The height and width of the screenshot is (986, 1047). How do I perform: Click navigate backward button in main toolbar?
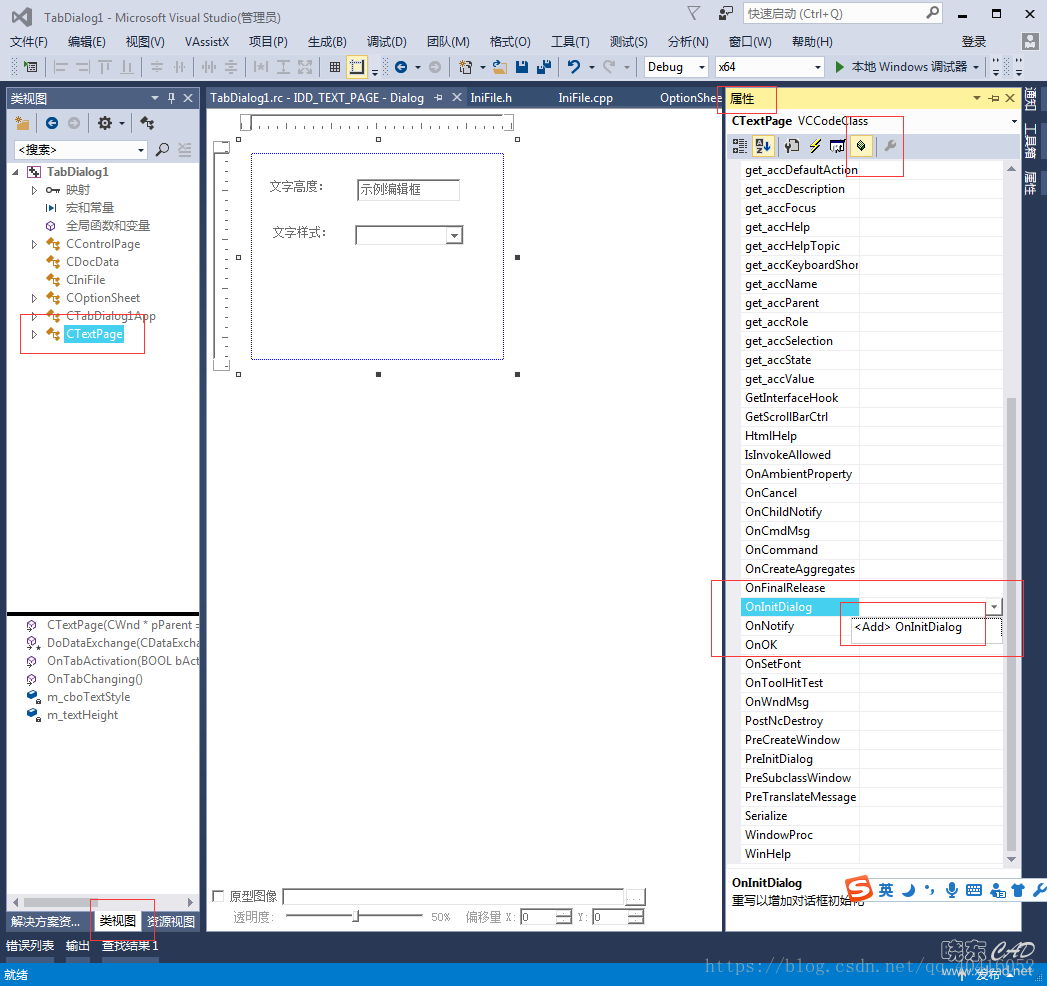click(x=401, y=67)
